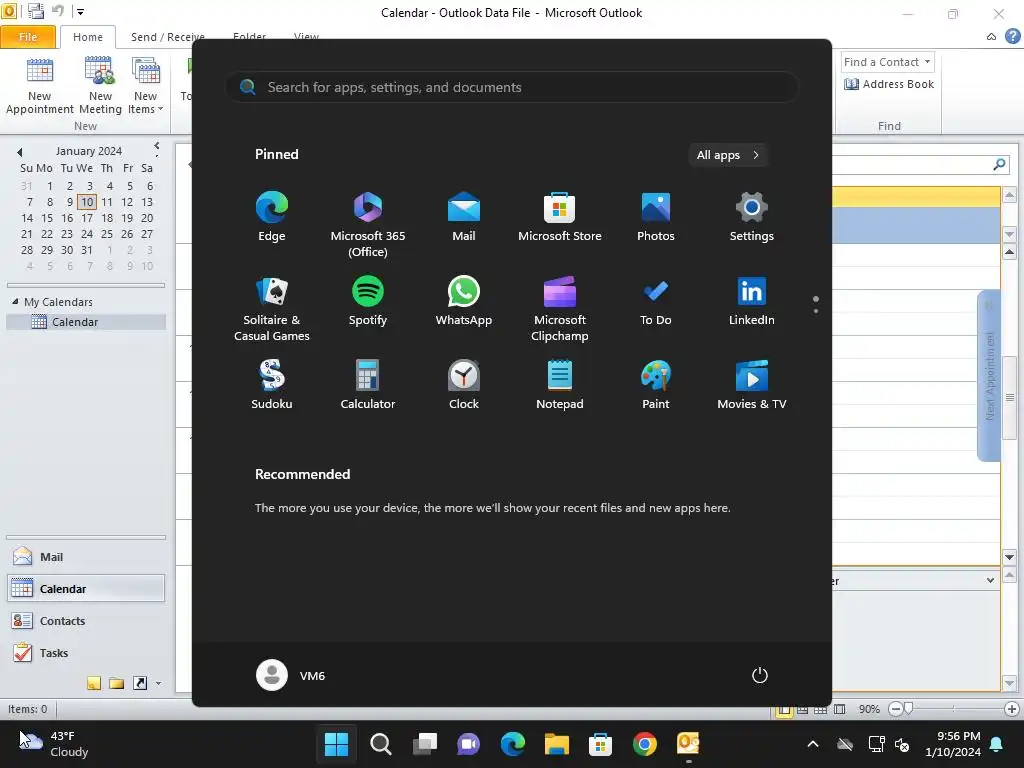Open Movies & TV app
This screenshot has width=1024, height=768.
pyautogui.click(x=752, y=385)
